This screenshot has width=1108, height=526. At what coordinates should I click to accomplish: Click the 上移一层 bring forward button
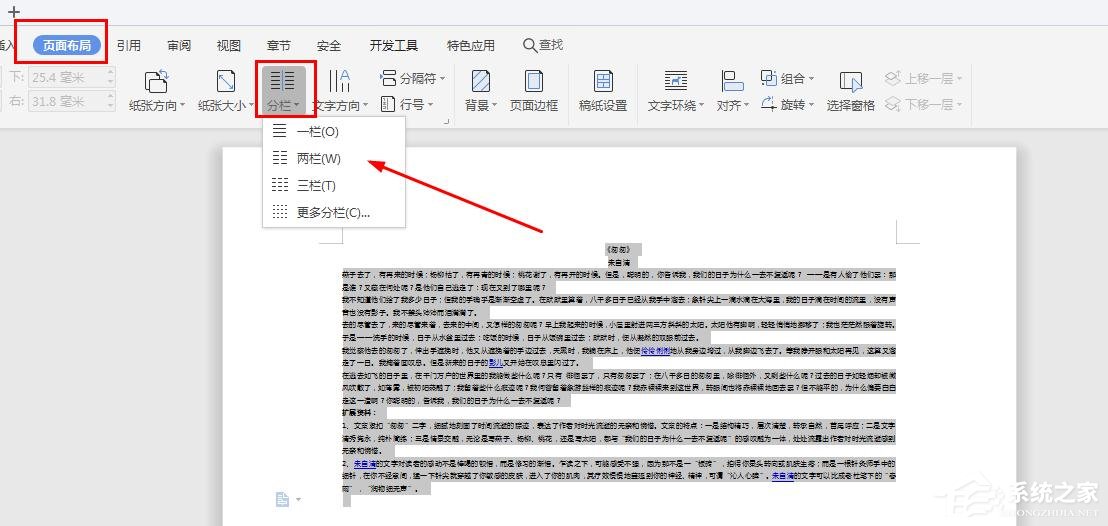click(923, 78)
